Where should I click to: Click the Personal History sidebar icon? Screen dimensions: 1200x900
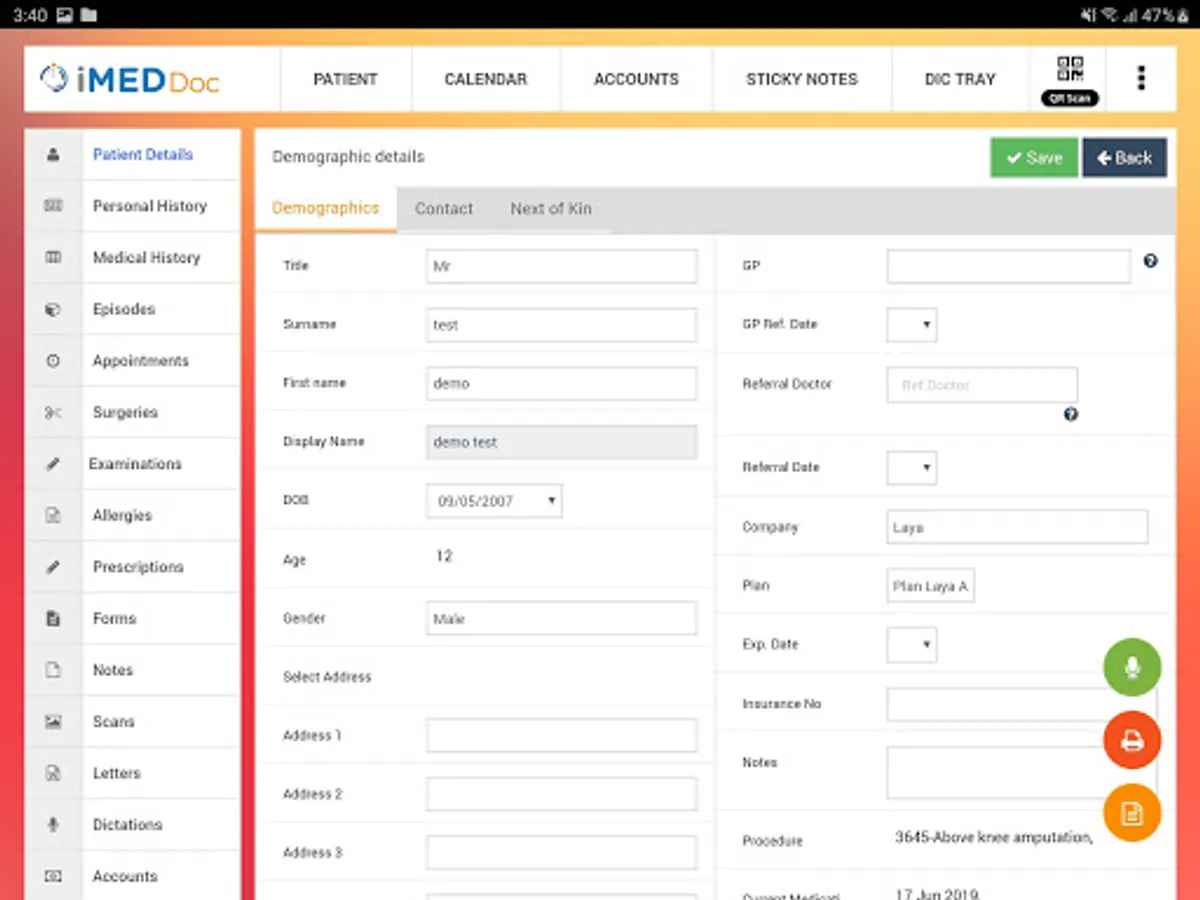[x=53, y=206]
